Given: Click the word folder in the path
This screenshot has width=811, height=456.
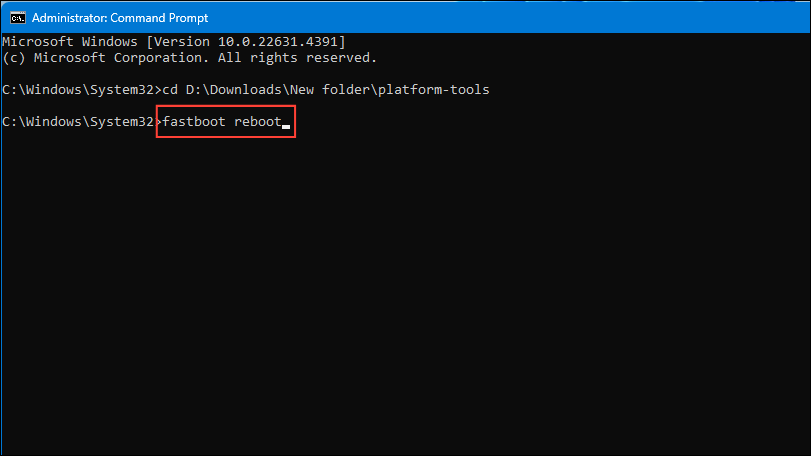Looking at the screenshot, I should click(346, 90).
